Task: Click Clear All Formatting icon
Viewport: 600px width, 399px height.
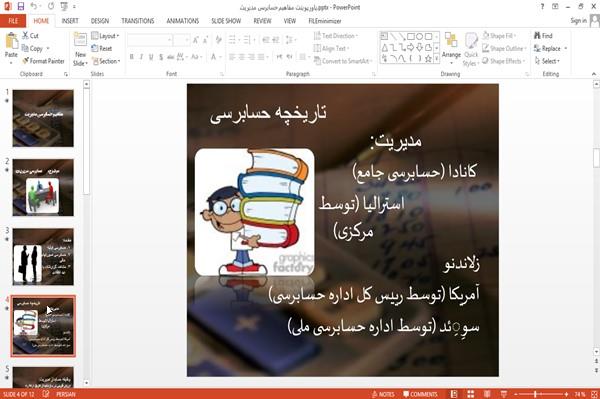Action: (x=219, y=40)
